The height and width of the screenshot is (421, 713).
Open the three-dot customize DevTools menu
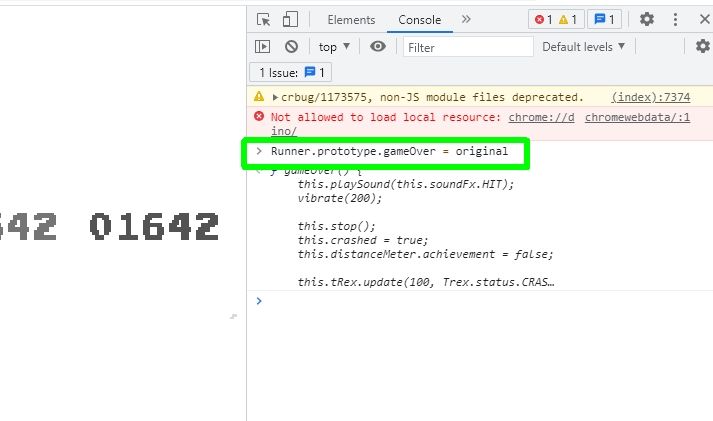(x=675, y=19)
